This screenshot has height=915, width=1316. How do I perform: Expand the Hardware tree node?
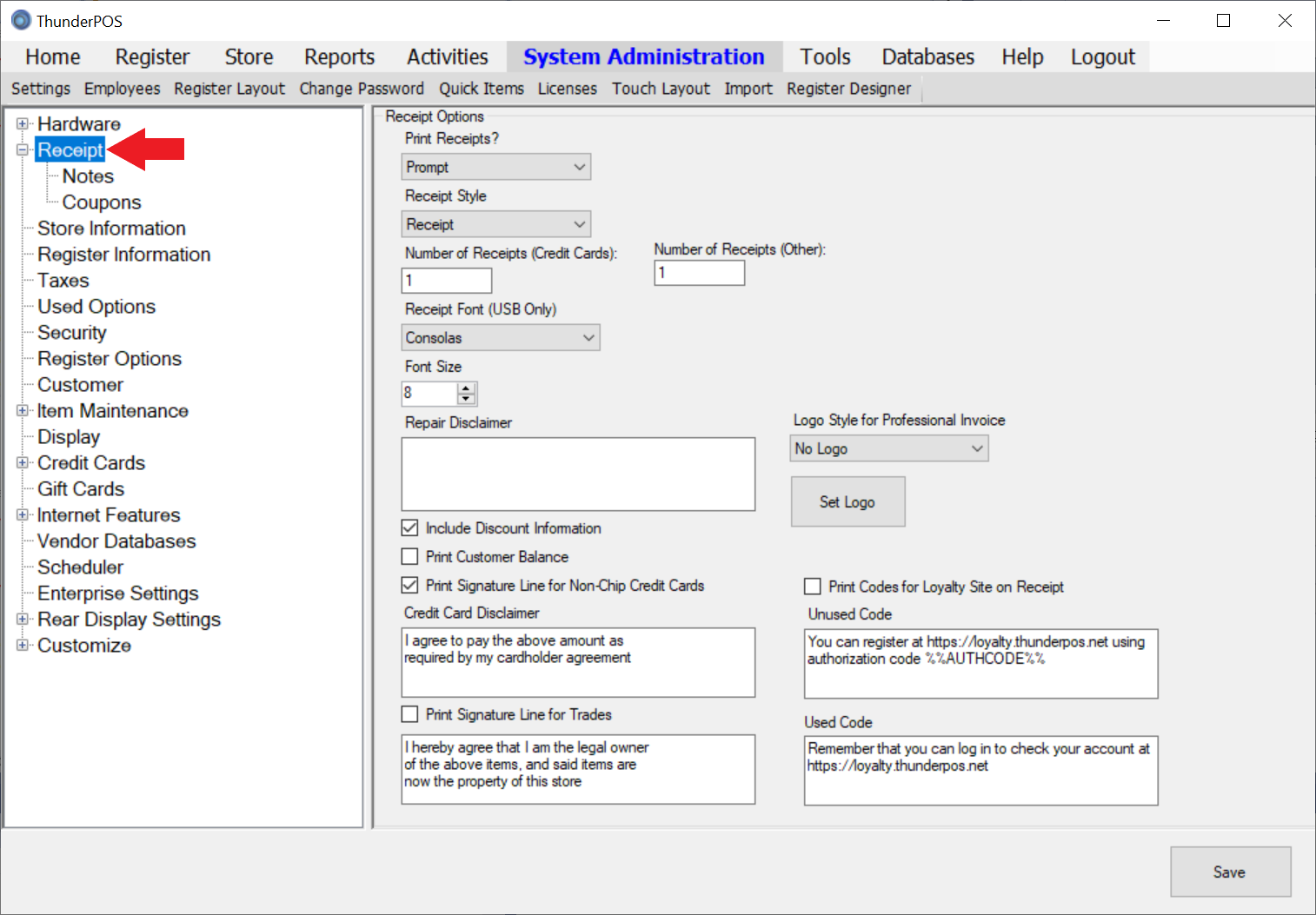(x=23, y=123)
